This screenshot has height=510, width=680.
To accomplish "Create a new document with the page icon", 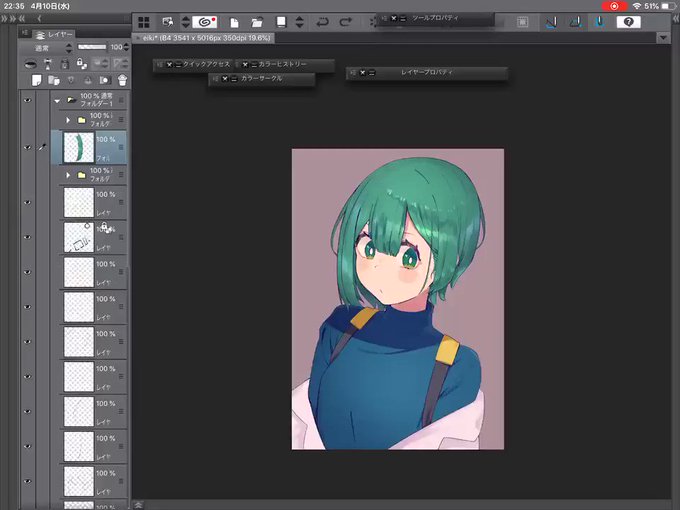I will [x=234, y=22].
